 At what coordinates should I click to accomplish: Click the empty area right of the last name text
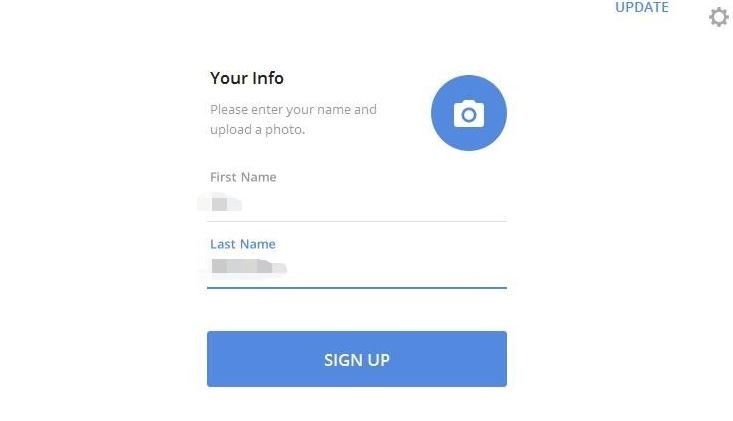[x=397, y=267]
